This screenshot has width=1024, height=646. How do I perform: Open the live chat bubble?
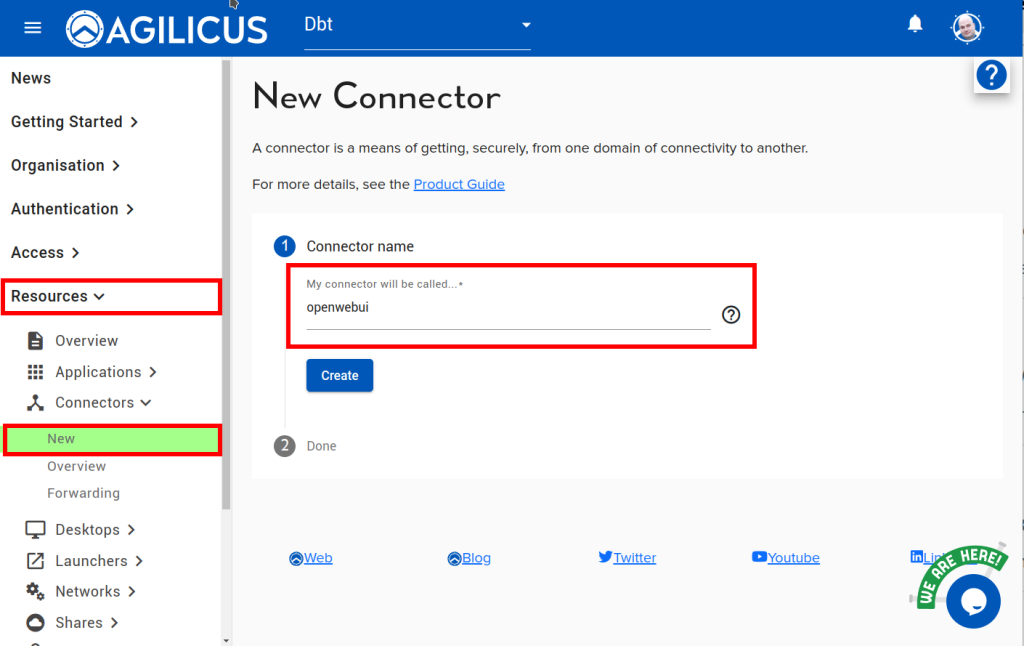[972, 600]
